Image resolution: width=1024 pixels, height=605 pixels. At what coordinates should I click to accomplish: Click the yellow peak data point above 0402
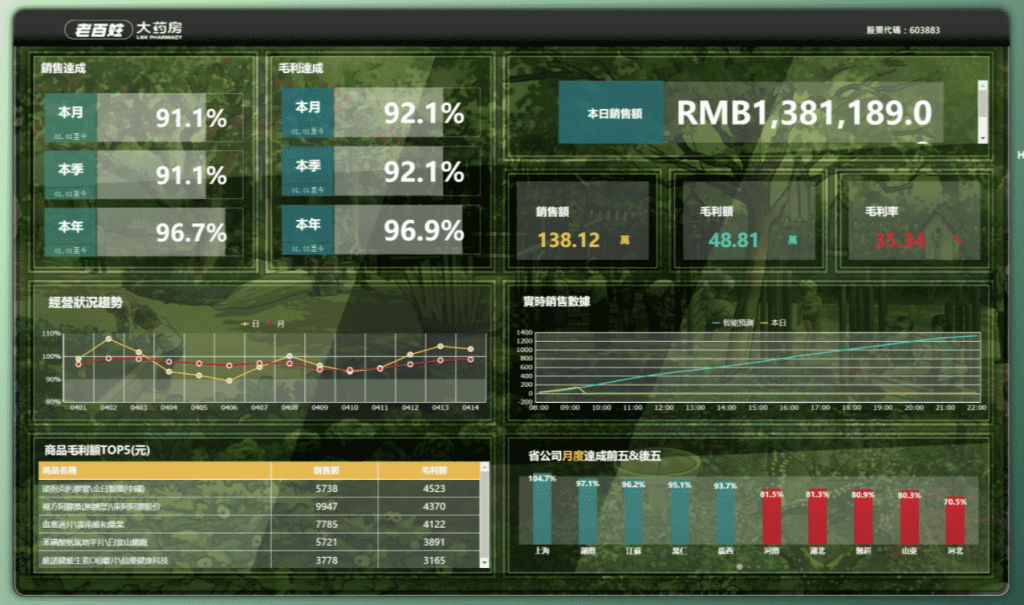click(x=108, y=338)
